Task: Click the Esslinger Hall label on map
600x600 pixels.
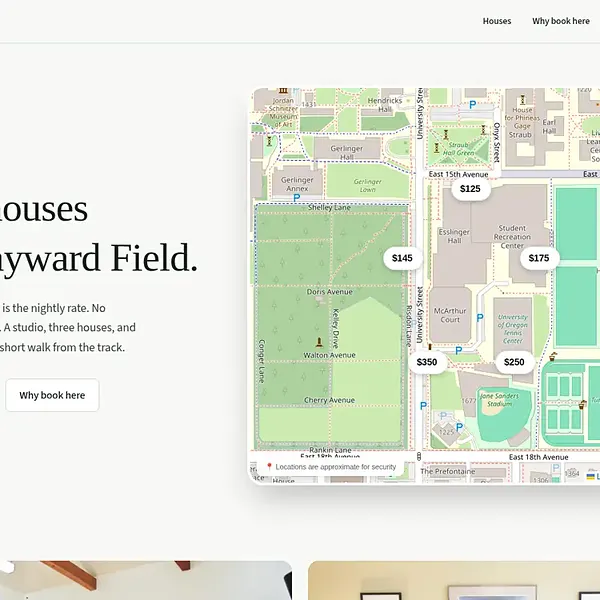Action: point(454,236)
